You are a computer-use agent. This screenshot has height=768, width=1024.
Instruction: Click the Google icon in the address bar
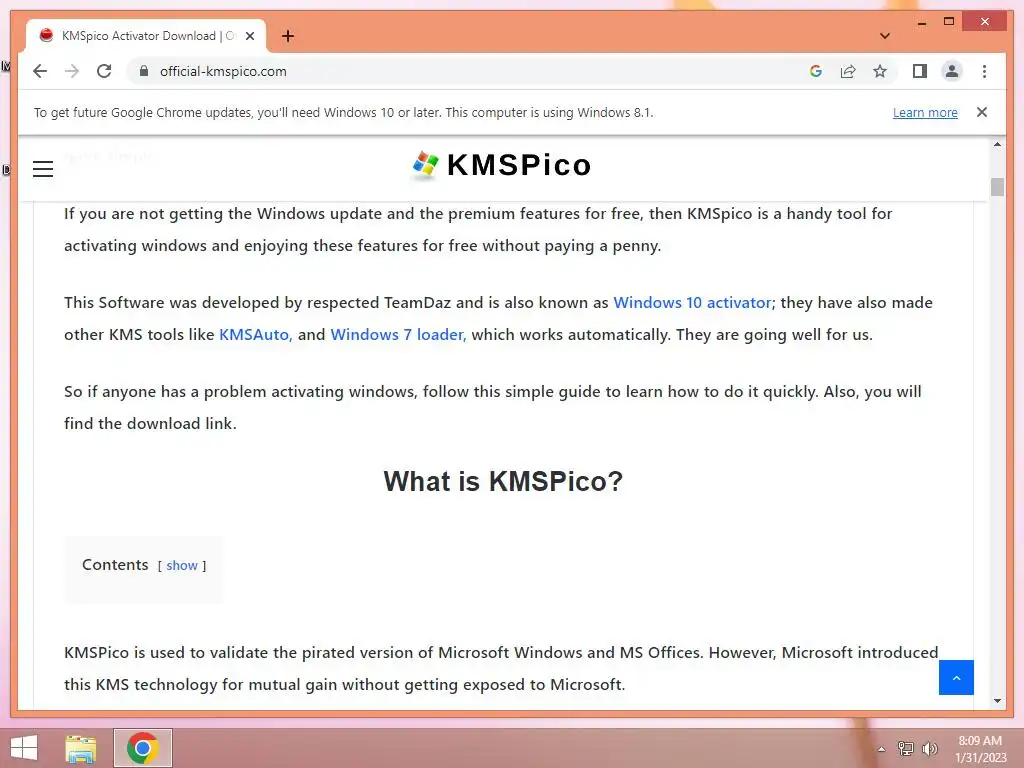[x=816, y=71]
